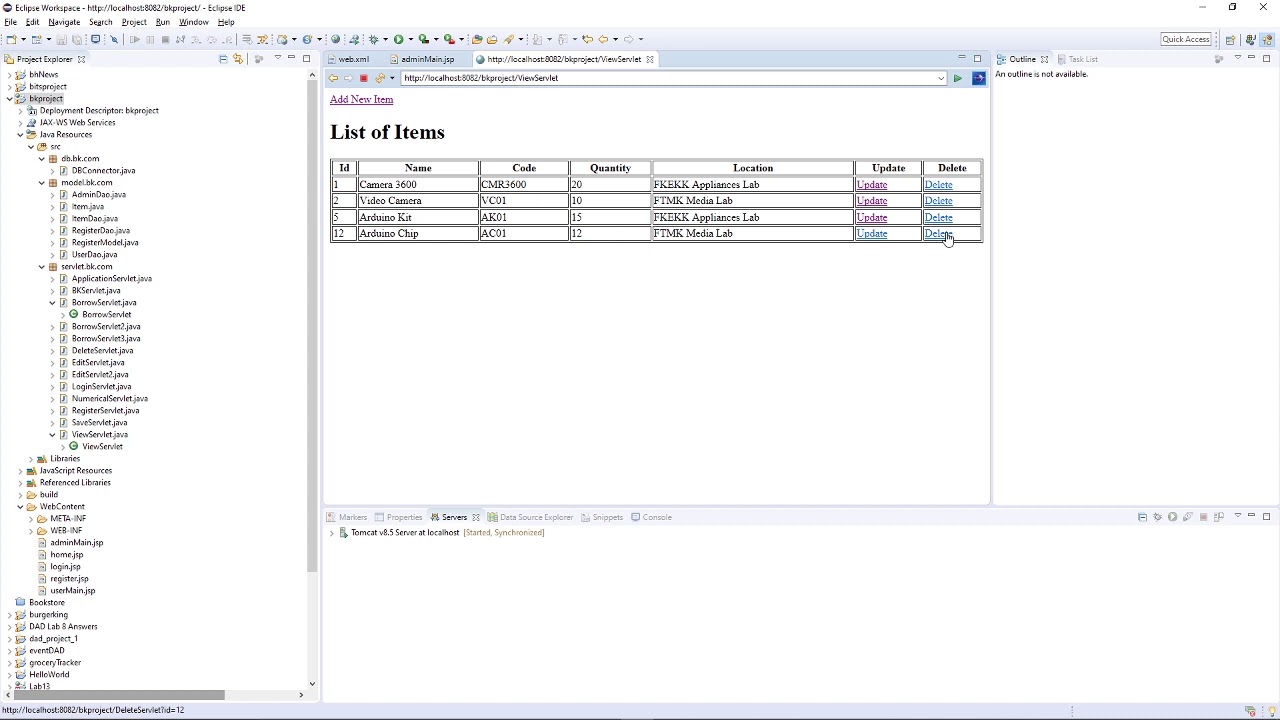Click Delete for Arduino Chip
This screenshot has width=1280, height=720.
tap(938, 234)
